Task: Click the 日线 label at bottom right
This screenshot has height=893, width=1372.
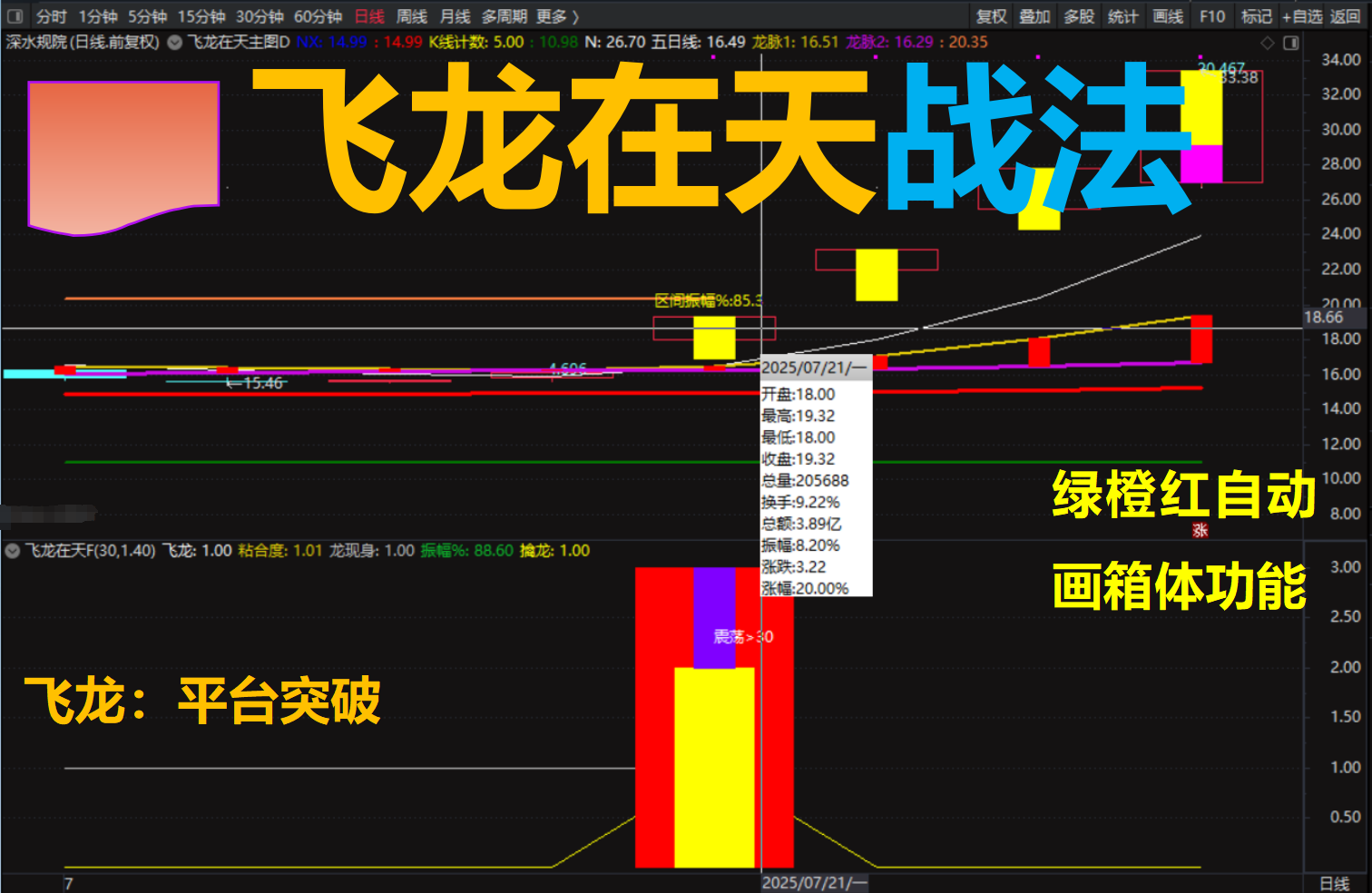Action: pos(1334,883)
